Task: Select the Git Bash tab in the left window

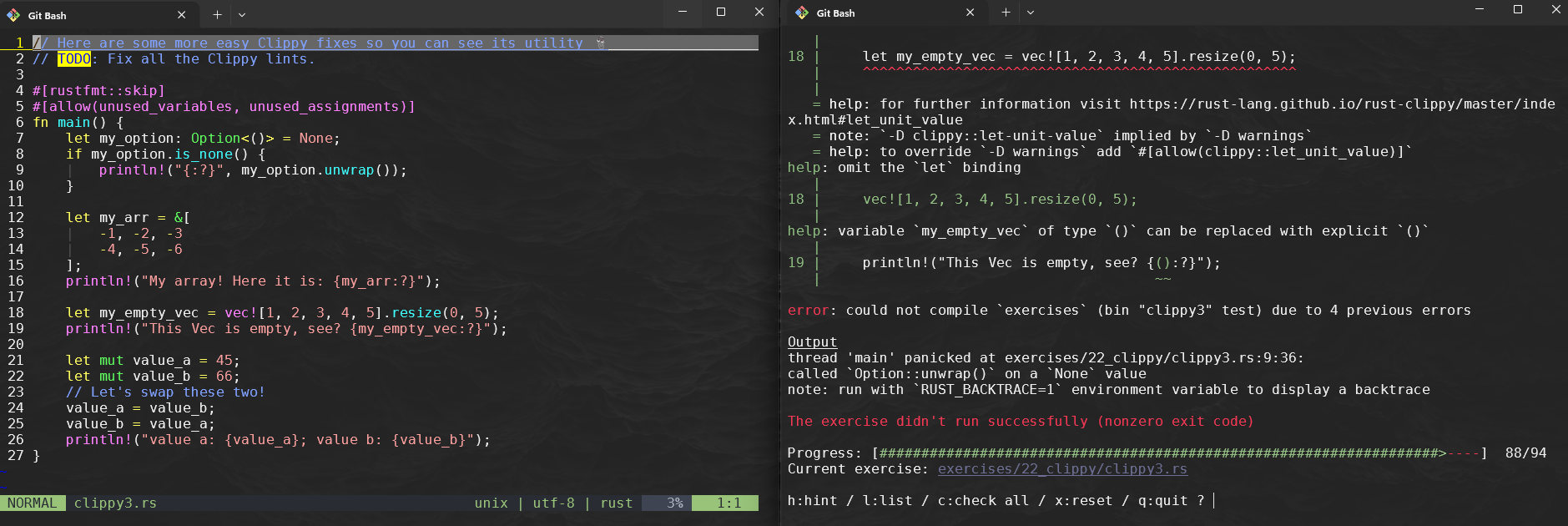Action: [x=92, y=15]
